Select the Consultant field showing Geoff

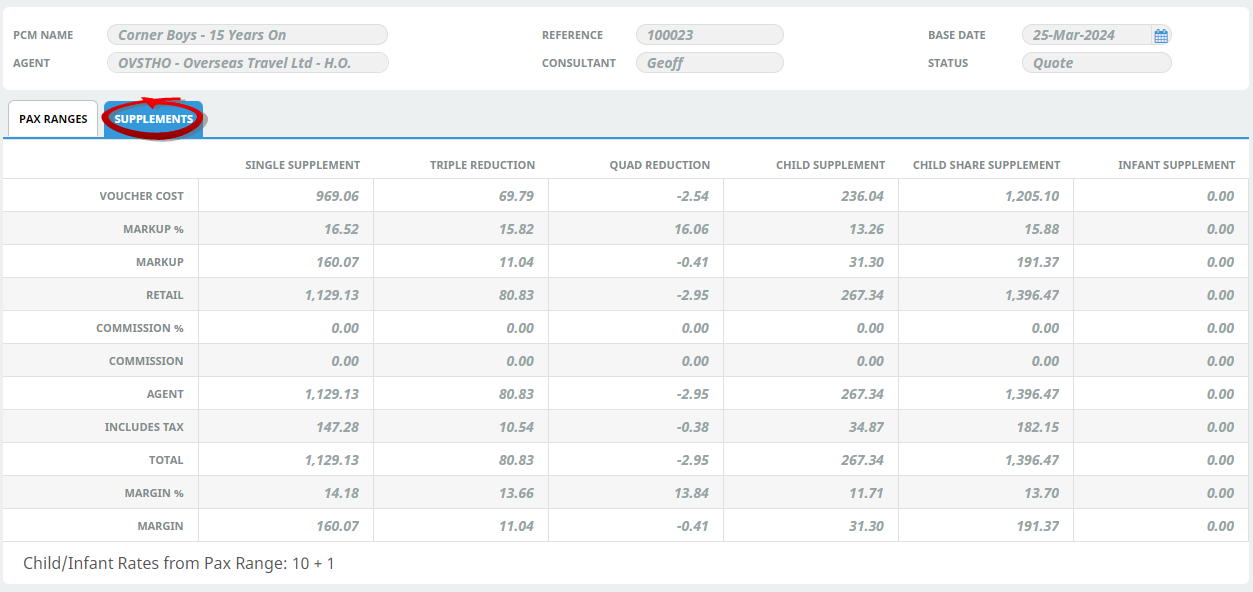click(709, 63)
